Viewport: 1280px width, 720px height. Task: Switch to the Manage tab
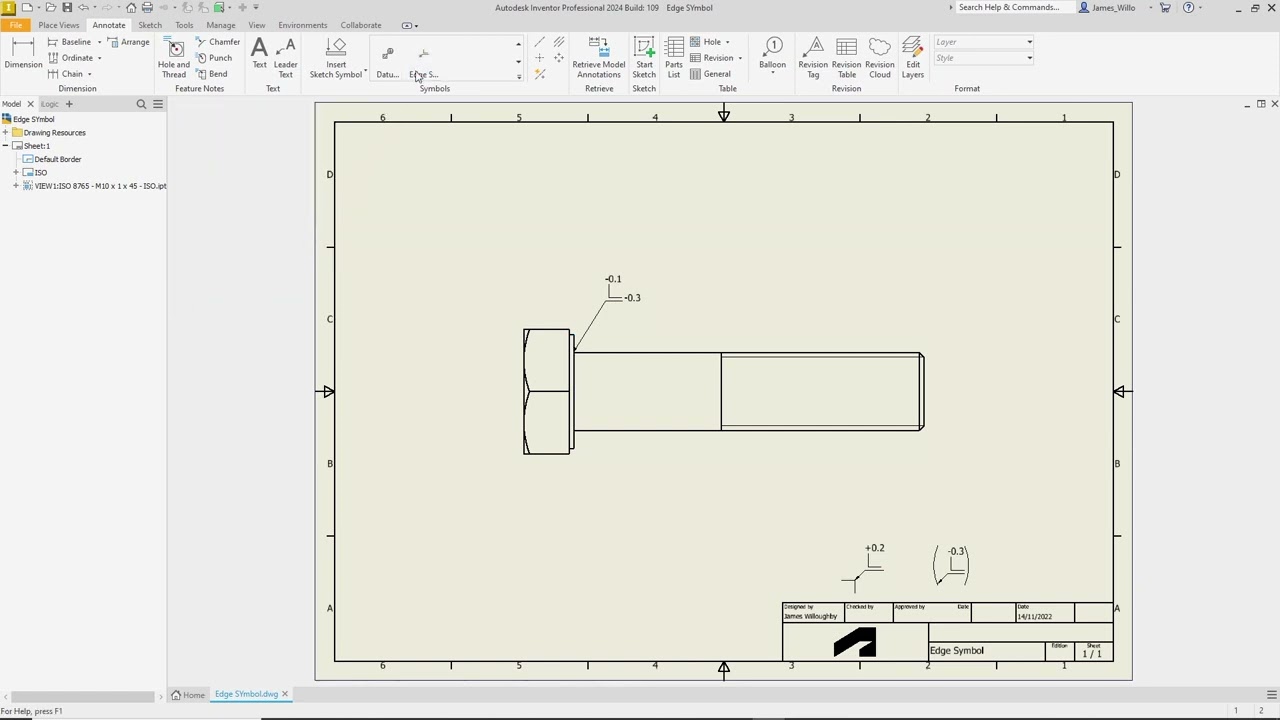[221, 25]
